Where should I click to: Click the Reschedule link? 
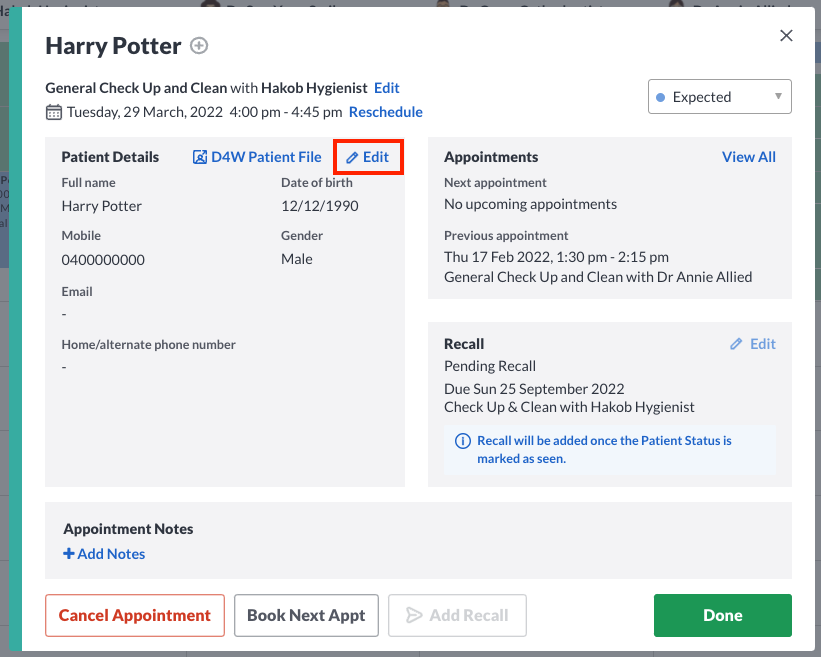coord(385,112)
